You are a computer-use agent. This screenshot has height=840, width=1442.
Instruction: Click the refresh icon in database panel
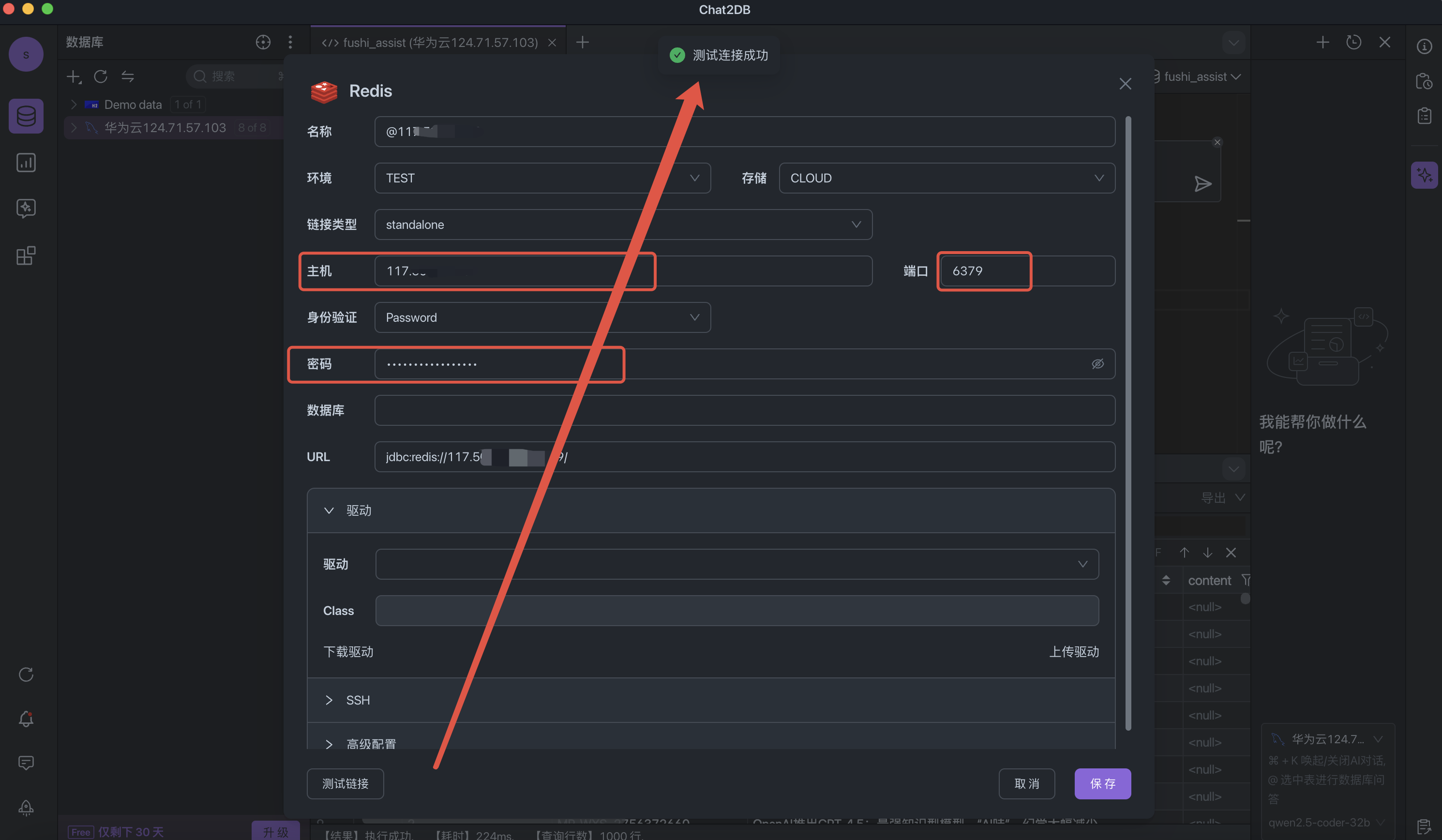[x=101, y=76]
